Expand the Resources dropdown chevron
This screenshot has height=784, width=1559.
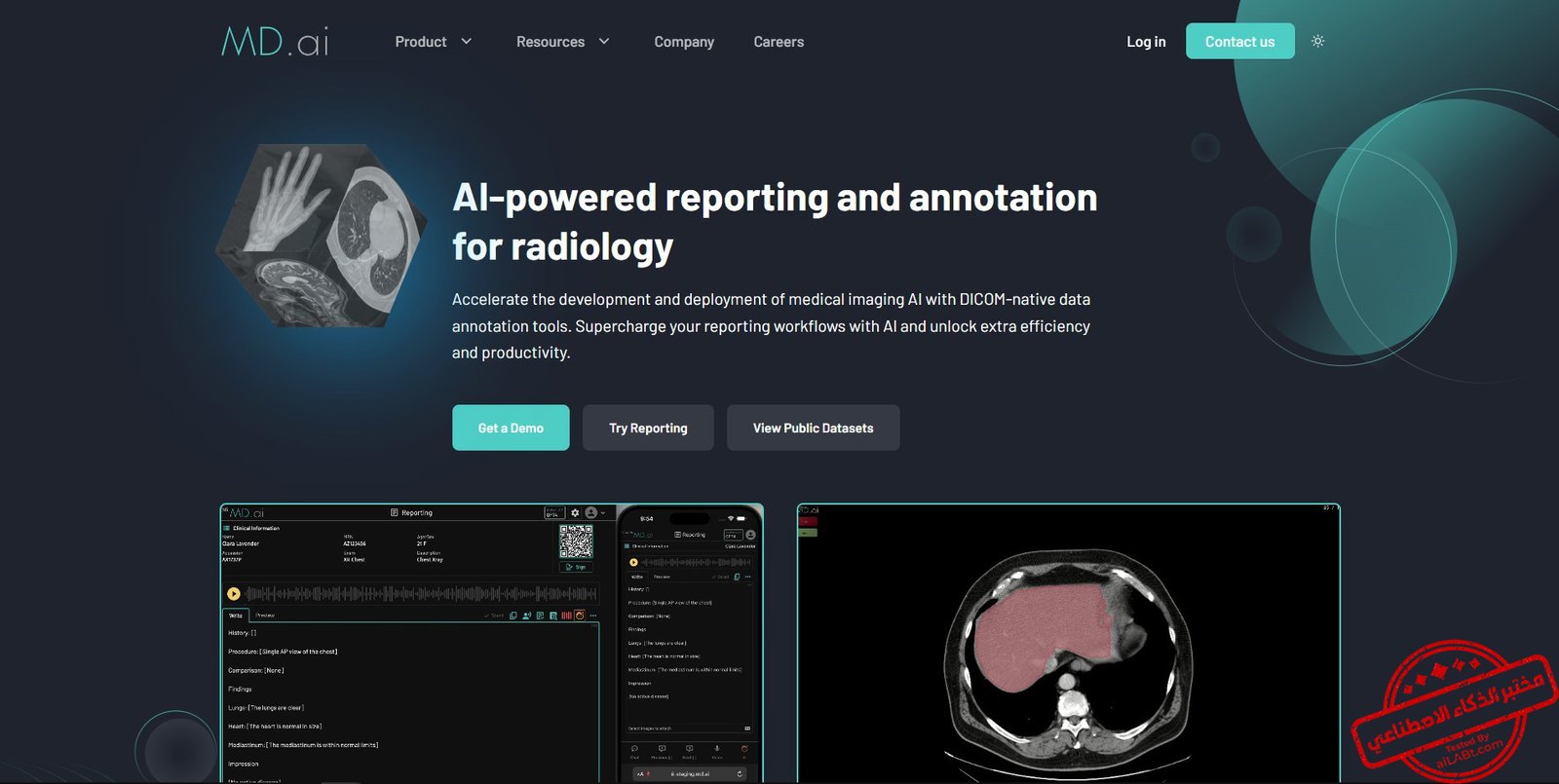click(604, 42)
